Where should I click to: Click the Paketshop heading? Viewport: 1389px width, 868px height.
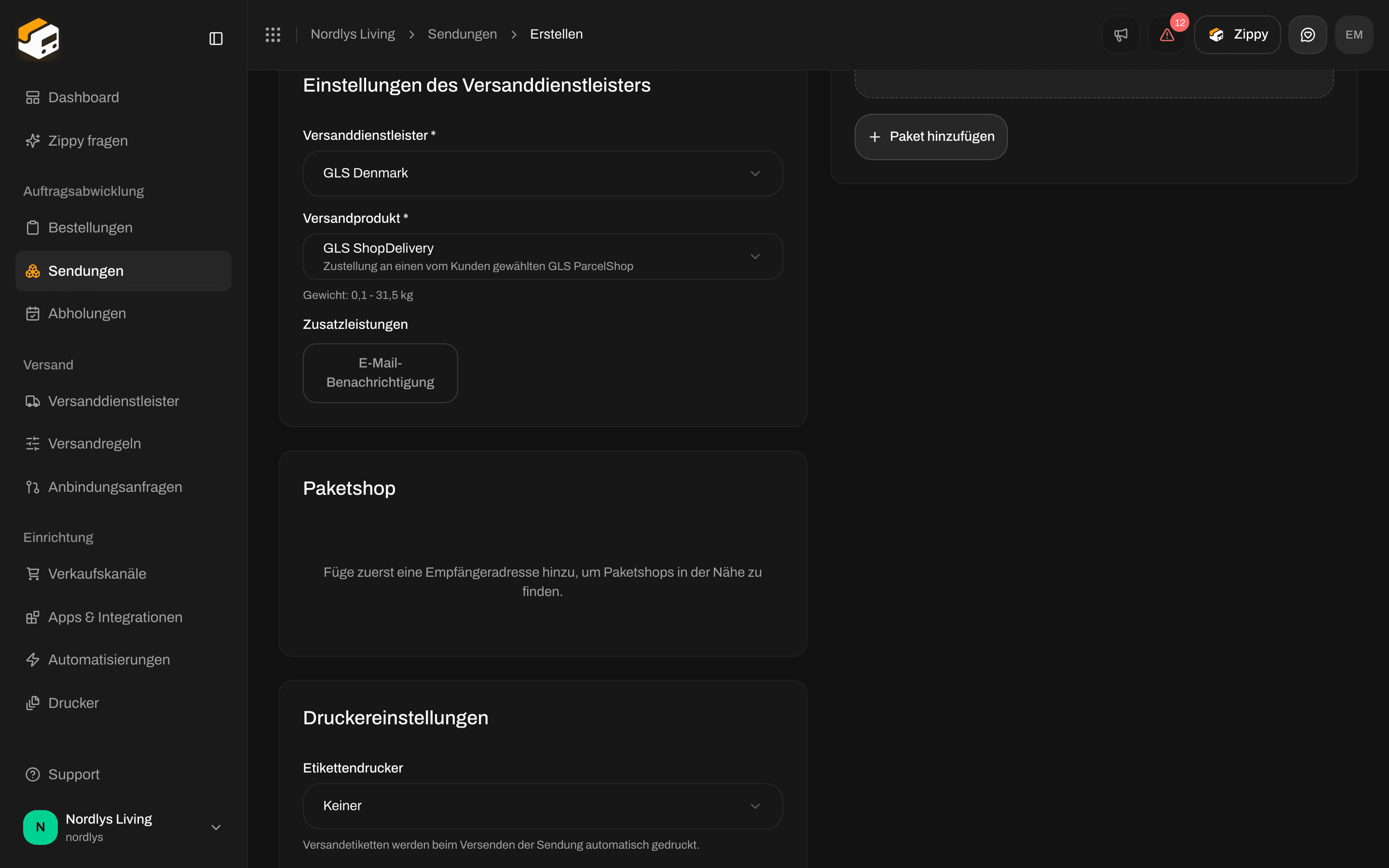click(x=349, y=488)
